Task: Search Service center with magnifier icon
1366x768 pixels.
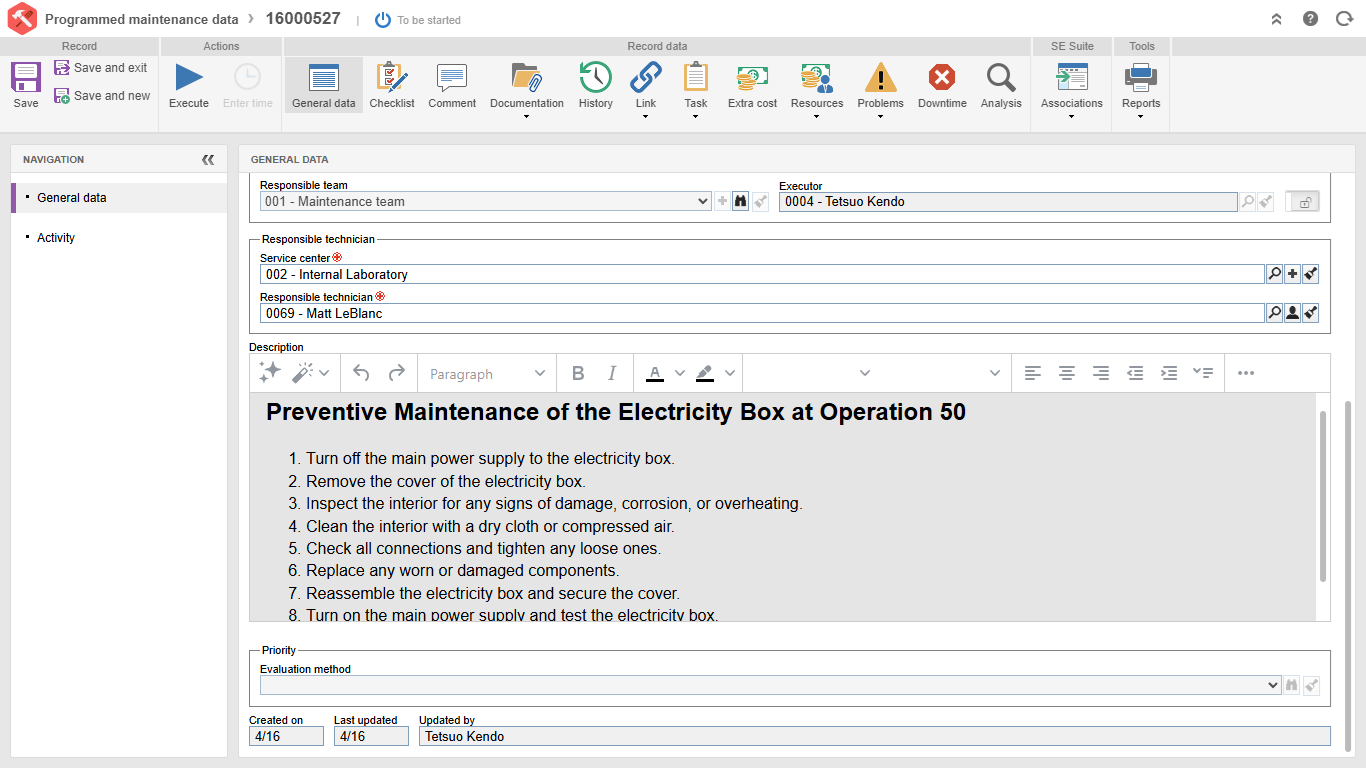Action: [x=1274, y=274]
